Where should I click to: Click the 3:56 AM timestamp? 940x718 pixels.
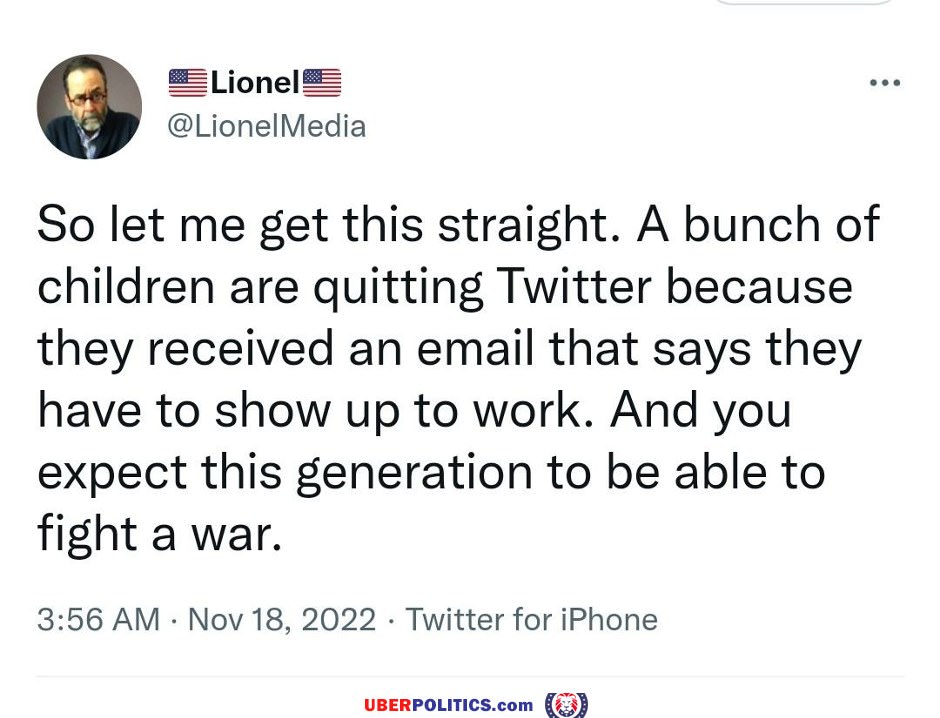98,619
